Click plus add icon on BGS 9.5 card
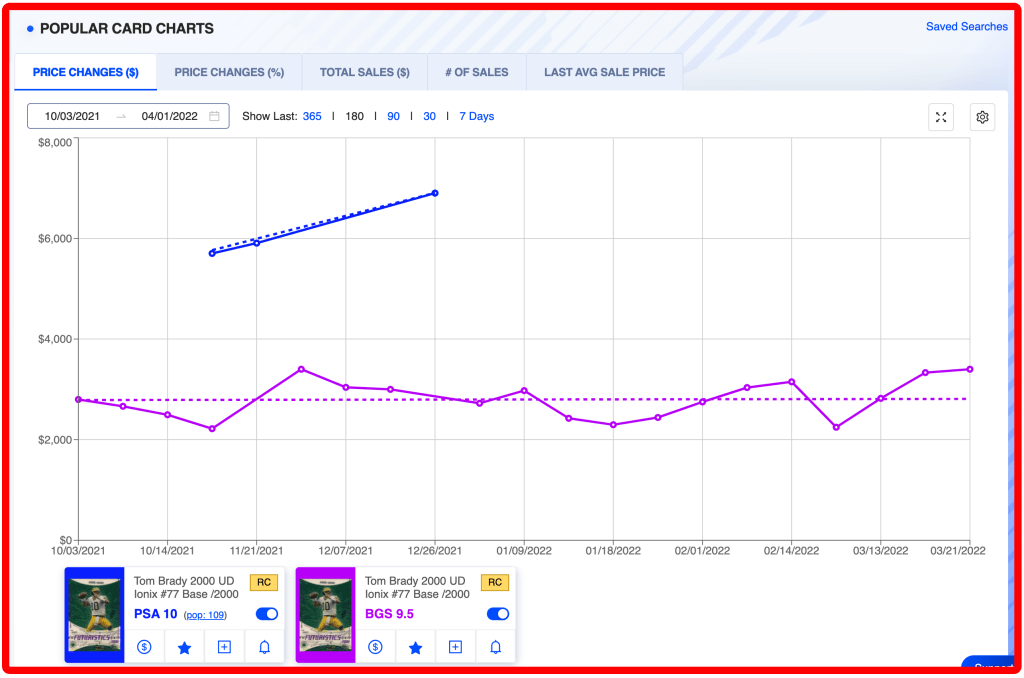 point(455,647)
